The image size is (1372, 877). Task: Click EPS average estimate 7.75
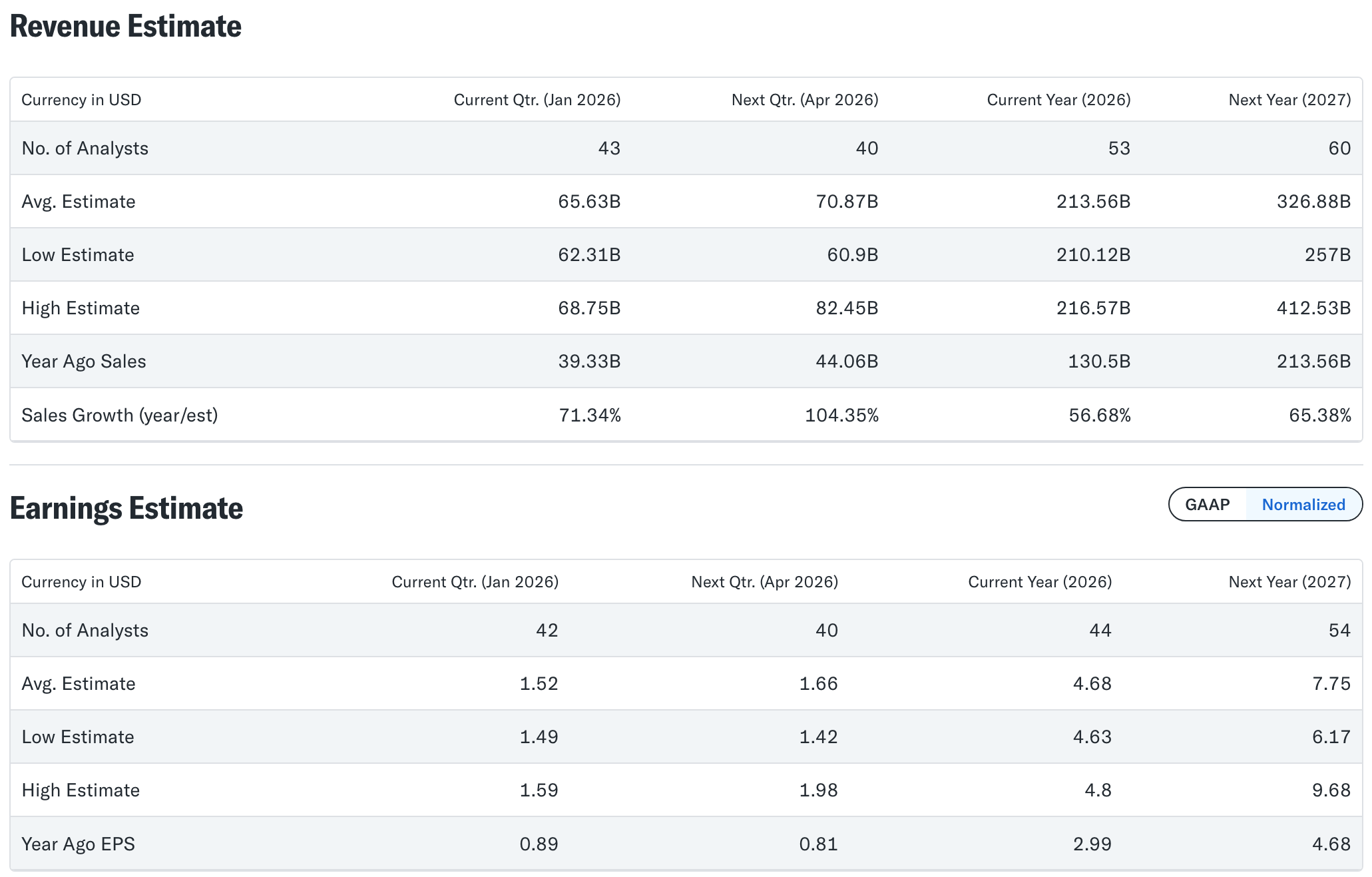click(x=1331, y=683)
